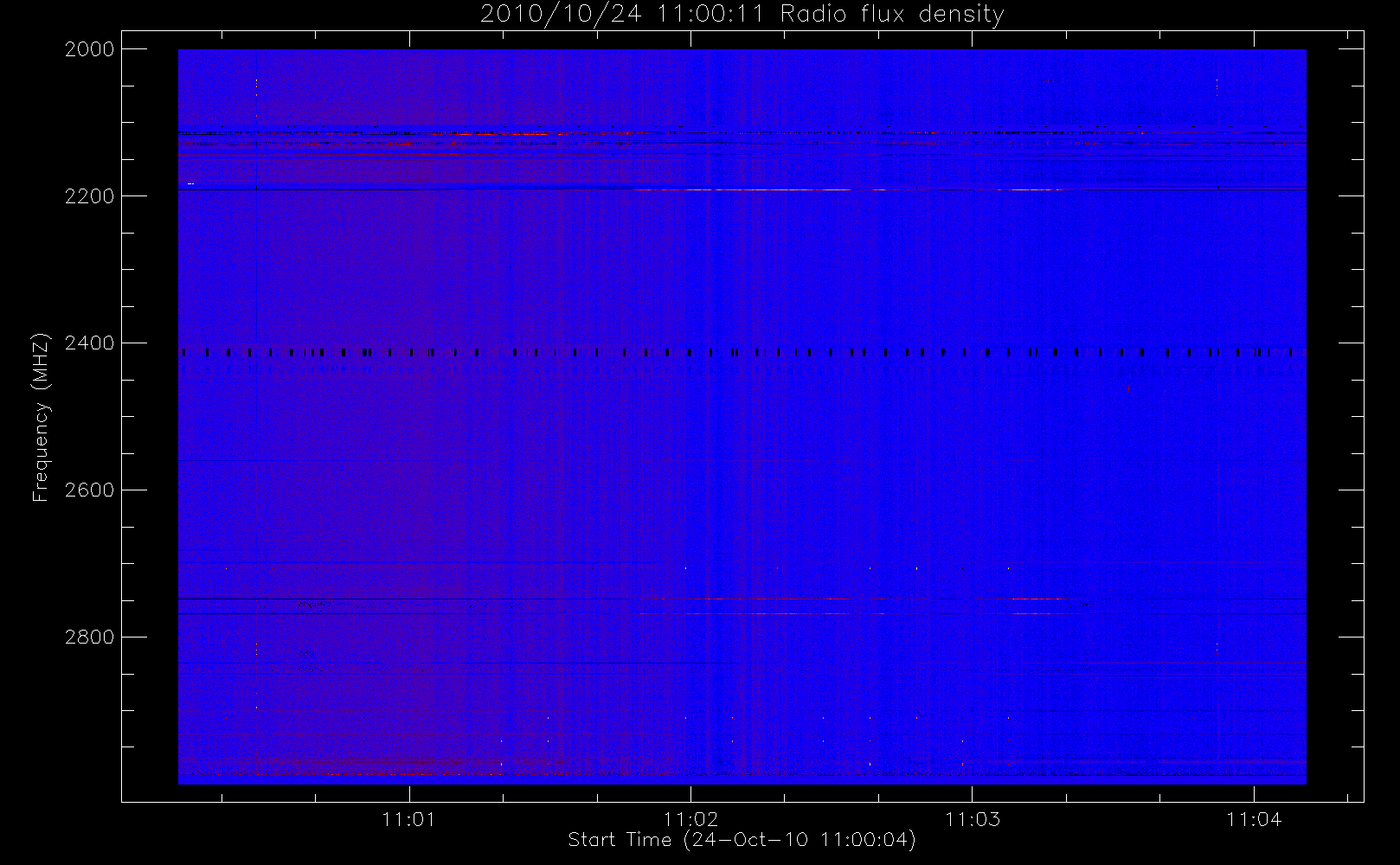Screen dimensions: 1400x865
Task: Click the 2200 frequency tick label
Action: pyautogui.click(x=90, y=196)
